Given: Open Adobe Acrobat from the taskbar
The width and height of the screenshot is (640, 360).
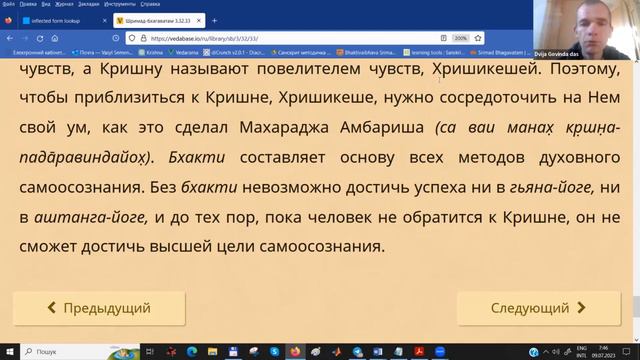Looking at the screenshot, I should [x=419, y=351].
